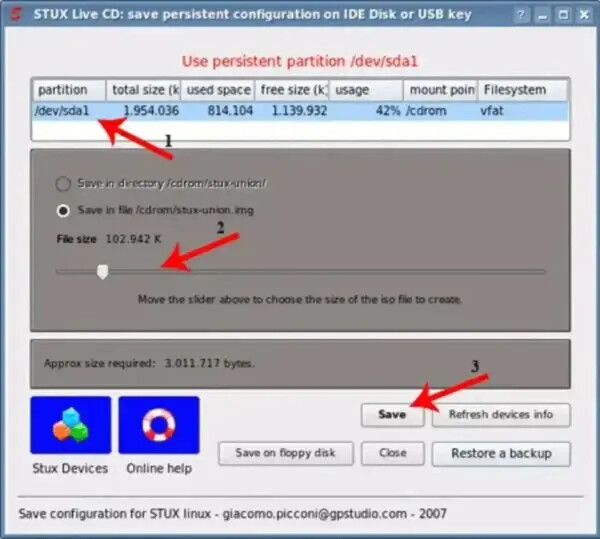600x539 pixels.
Task: Click the 42% usage value
Action: pos(388,111)
